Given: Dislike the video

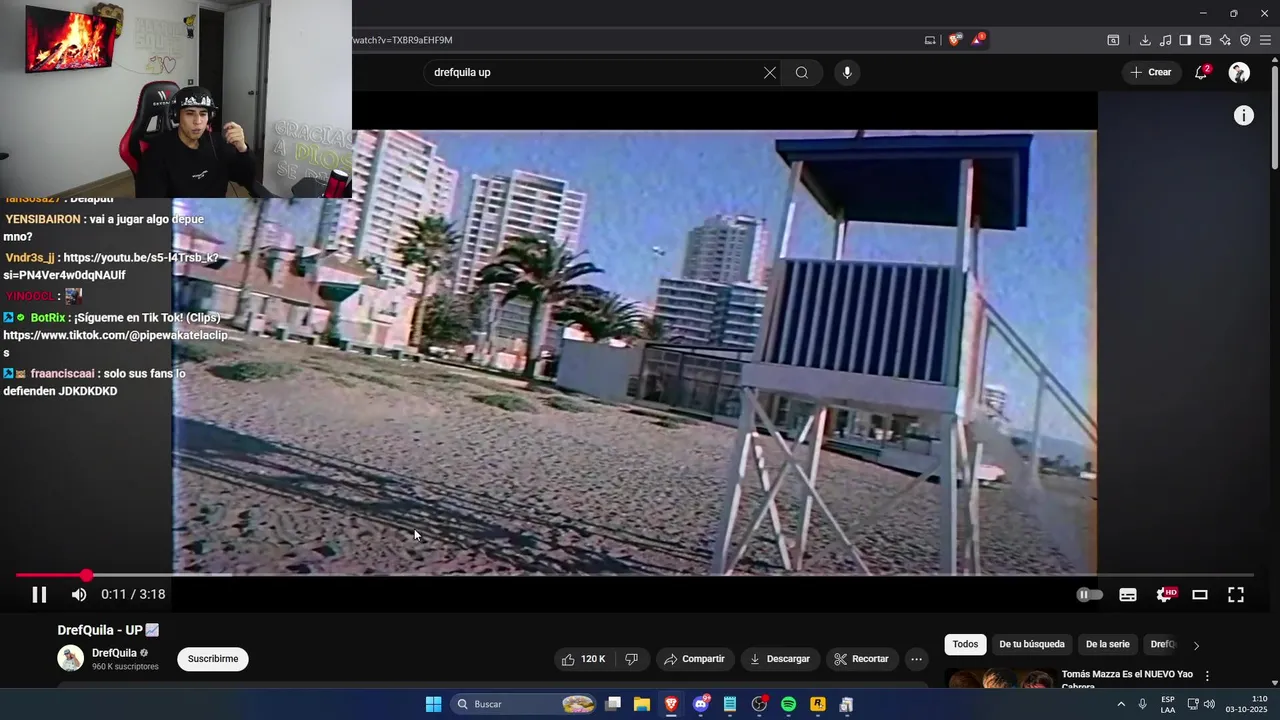Looking at the screenshot, I should [631, 659].
